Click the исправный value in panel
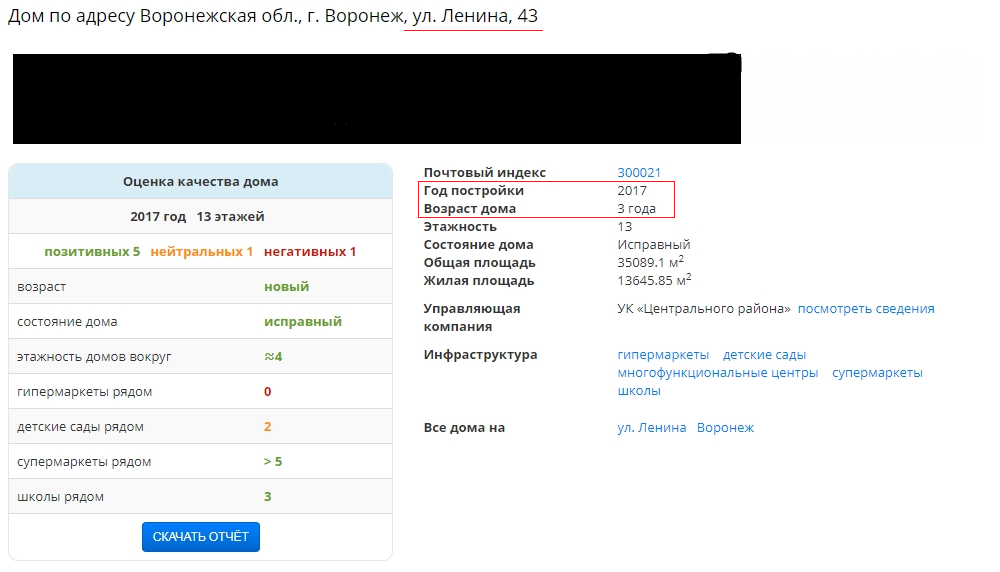 pos(303,322)
